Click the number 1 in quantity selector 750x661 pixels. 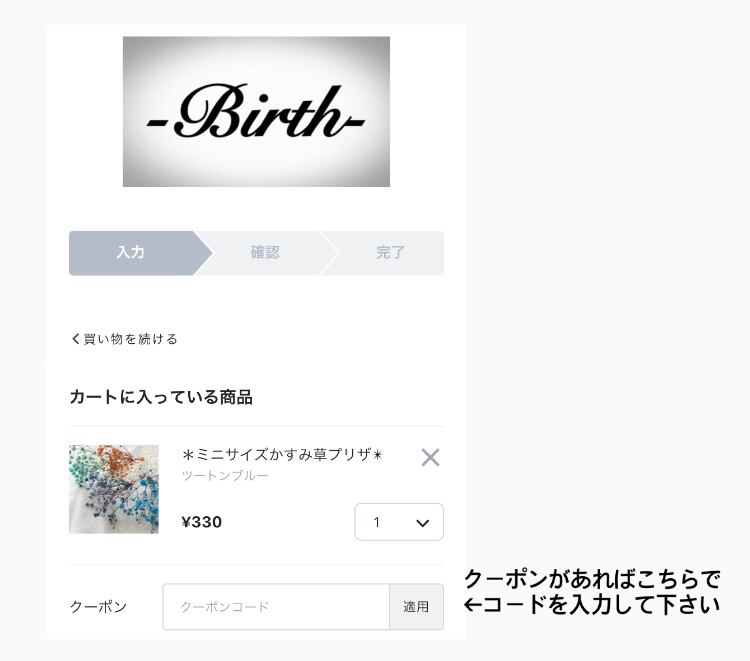(x=376, y=522)
